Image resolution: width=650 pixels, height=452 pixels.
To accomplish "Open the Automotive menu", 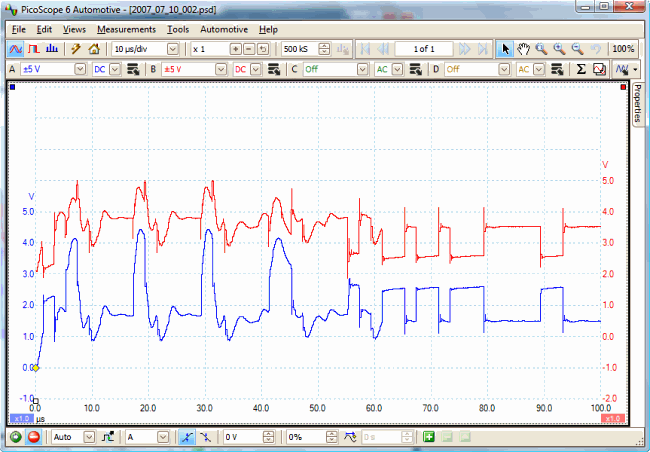I will [x=224, y=29].
